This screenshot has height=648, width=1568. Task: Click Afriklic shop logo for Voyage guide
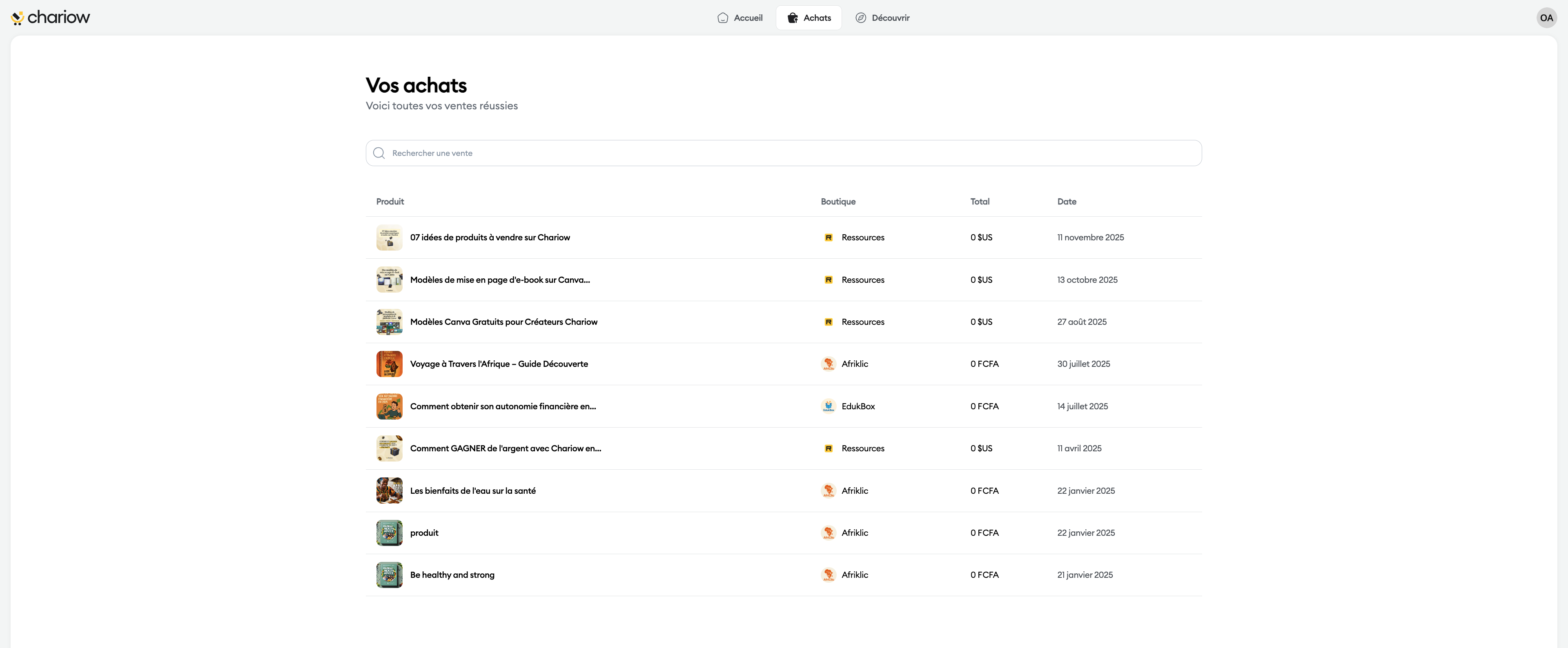(828, 364)
